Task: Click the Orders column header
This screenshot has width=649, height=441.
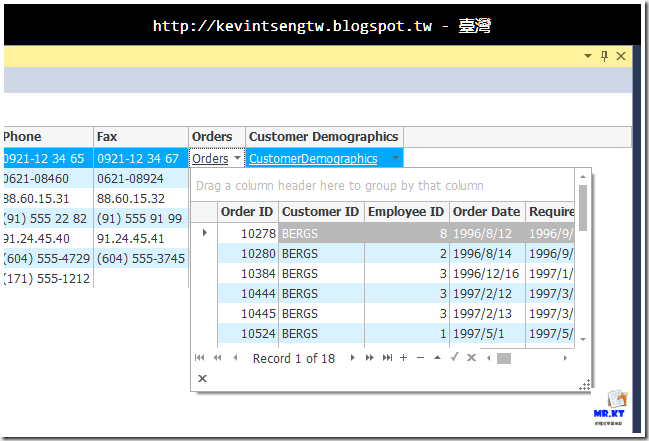Action: tap(217, 137)
